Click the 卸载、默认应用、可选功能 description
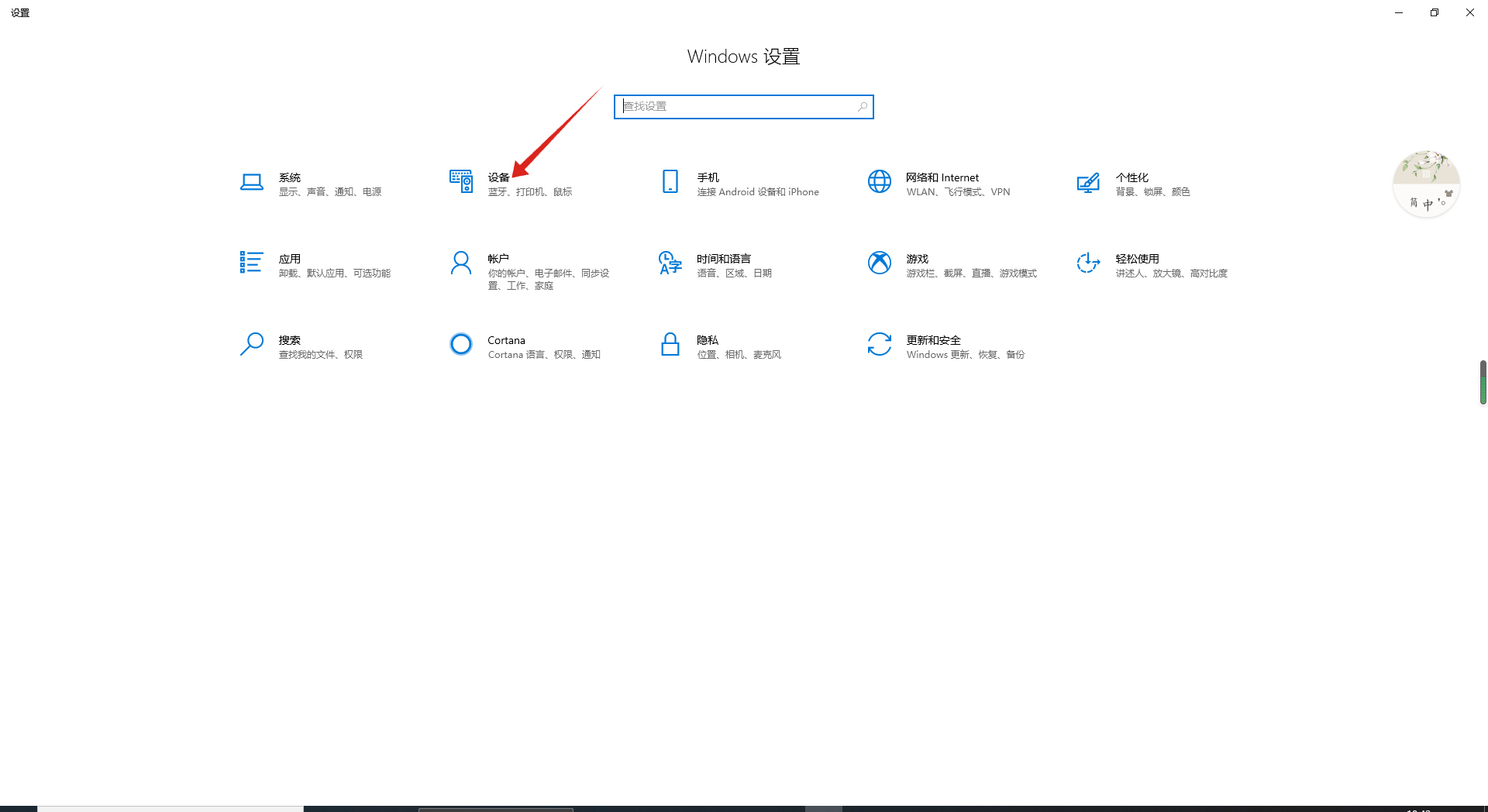Viewport: 1488px width, 812px height. point(335,274)
